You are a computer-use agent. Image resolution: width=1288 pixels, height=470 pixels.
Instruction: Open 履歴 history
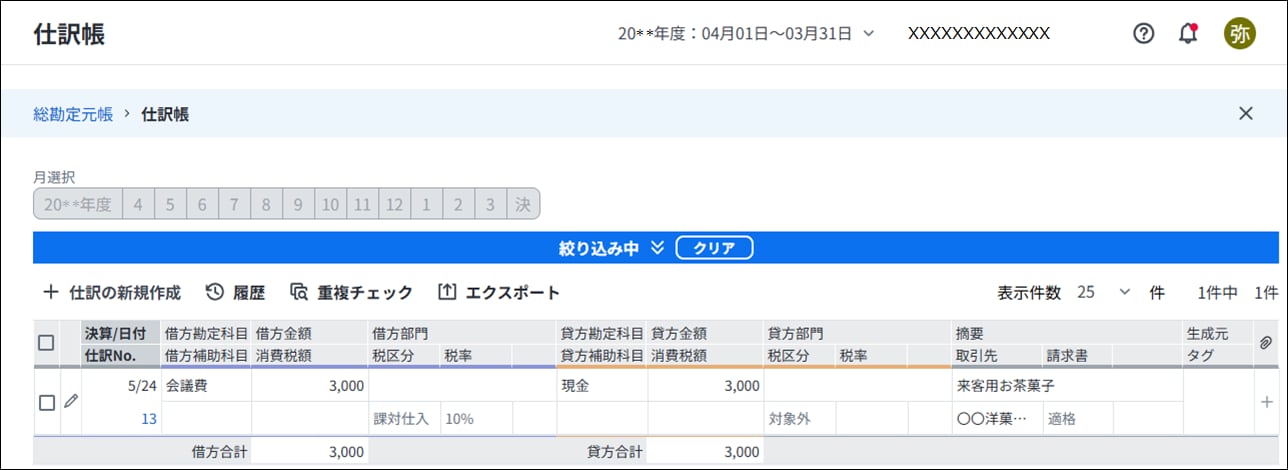point(235,293)
